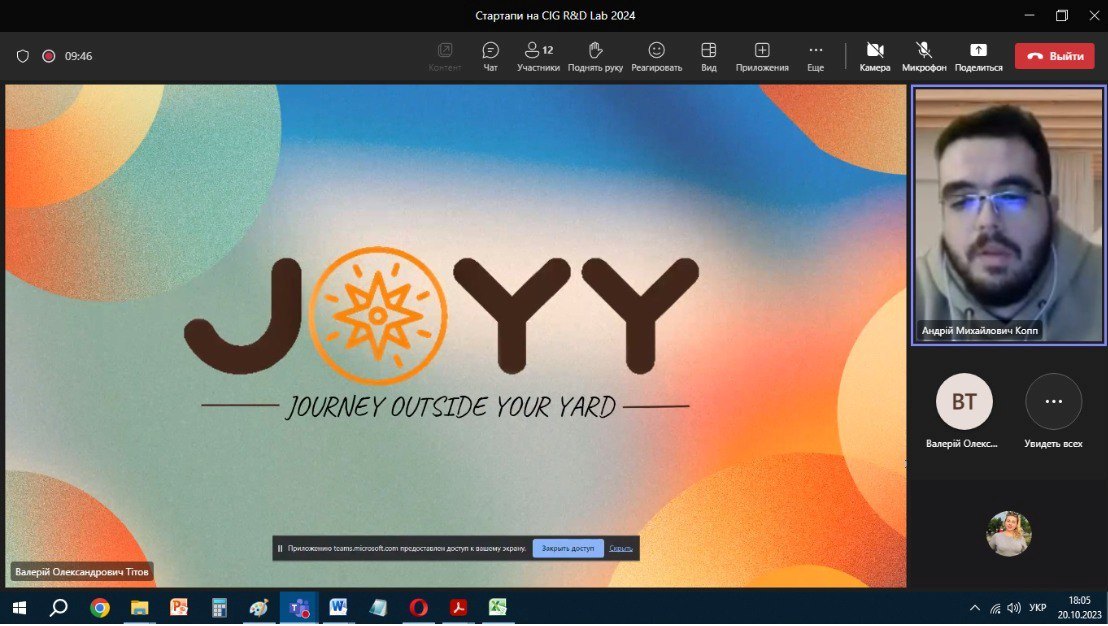Open the notepad-like app on taskbar
Screen dimensions: 1108x626
378,608
